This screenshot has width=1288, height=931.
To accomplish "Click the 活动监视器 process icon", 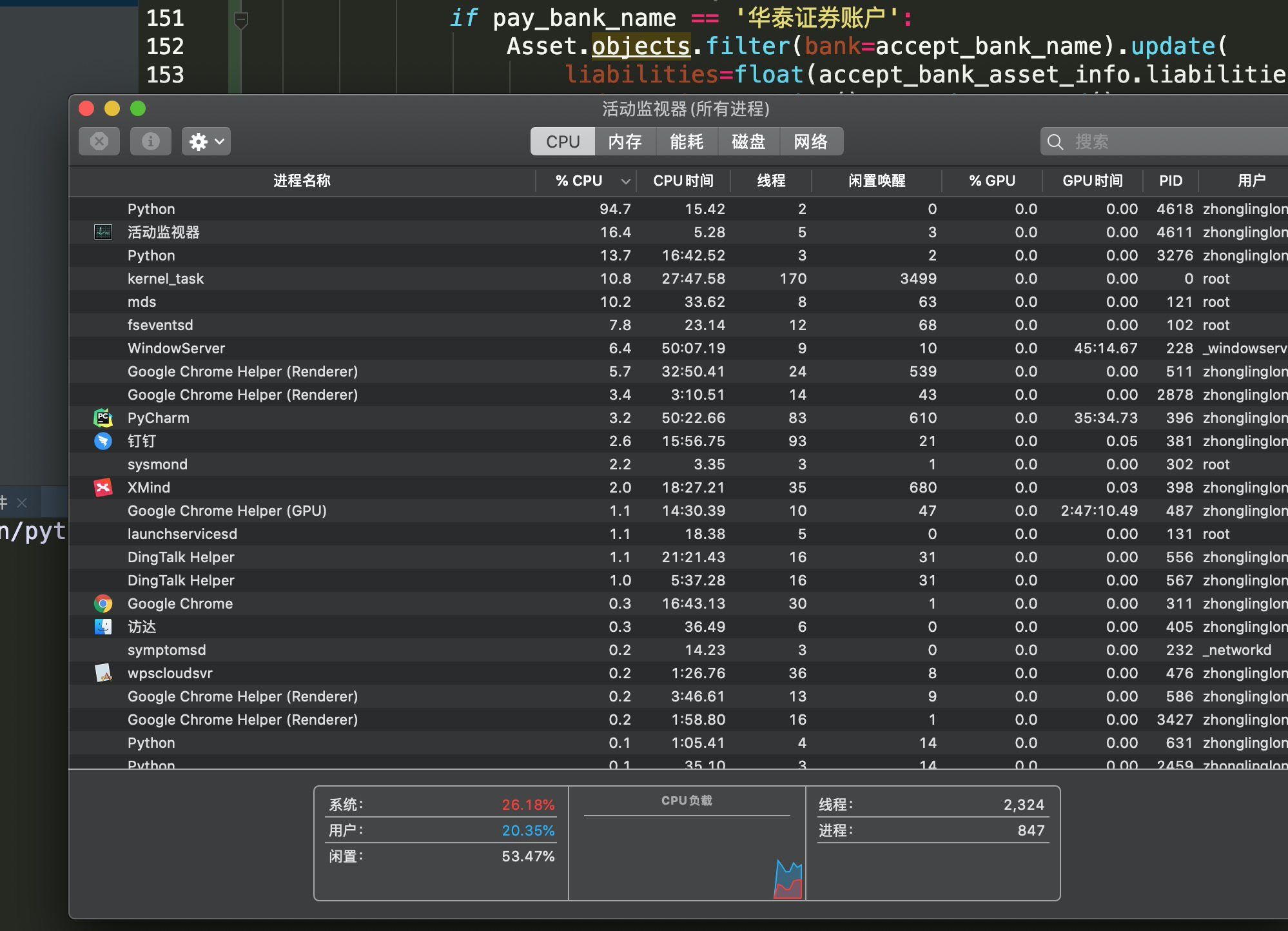I will 103,232.
